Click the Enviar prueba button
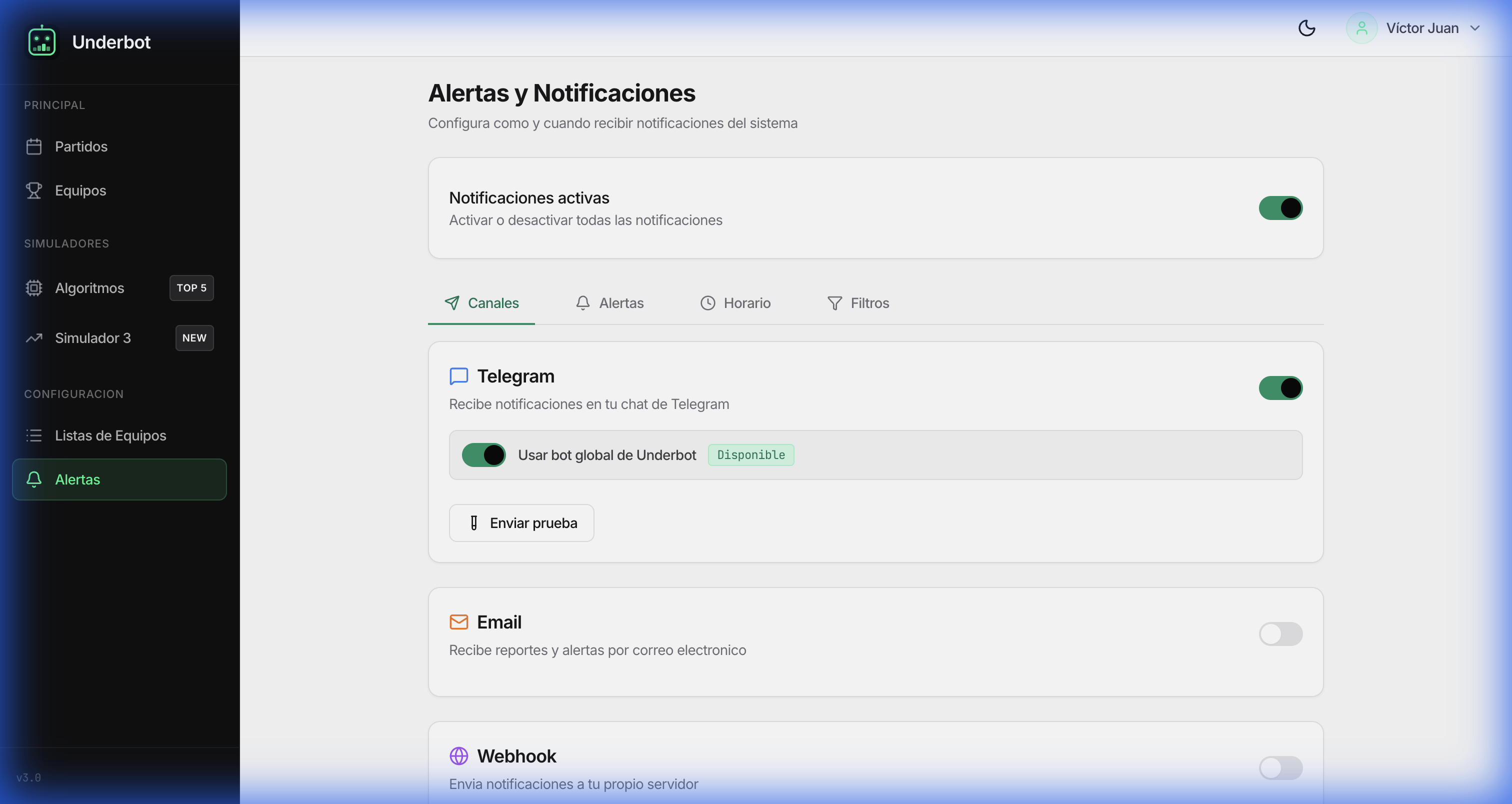1512x804 pixels. (x=521, y=522)
